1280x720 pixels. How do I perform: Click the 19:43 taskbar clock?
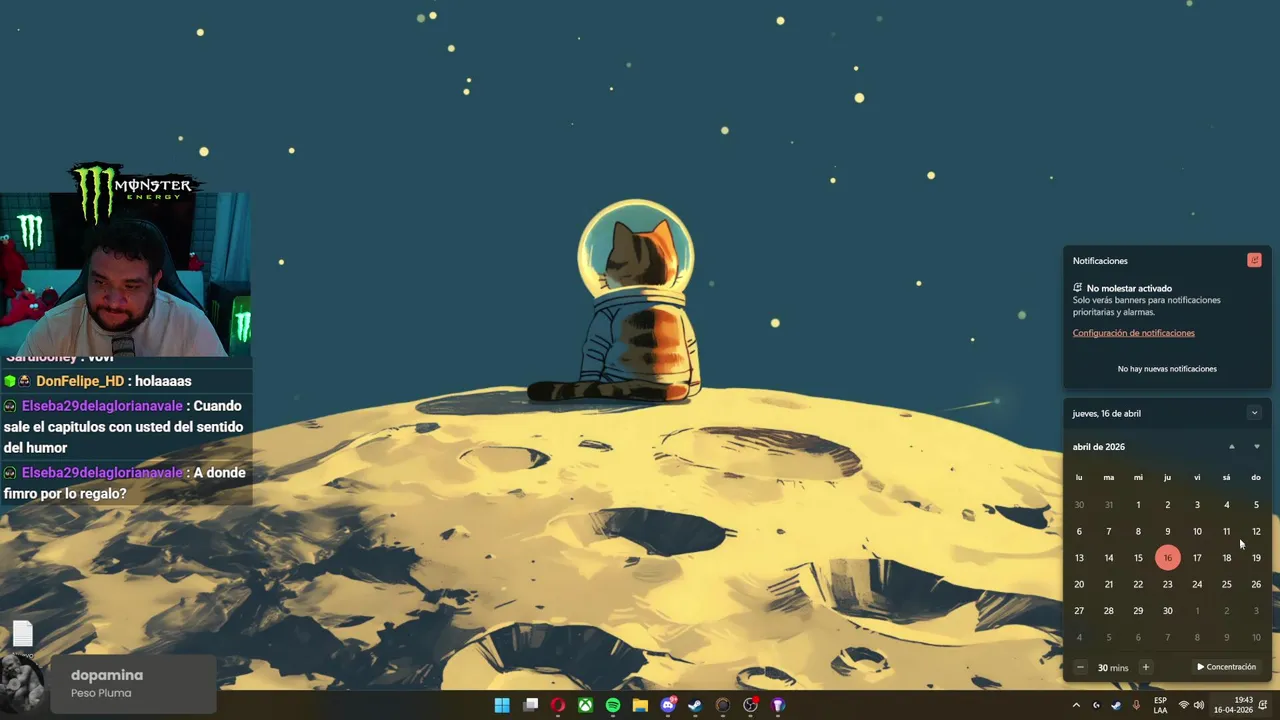1233,705
